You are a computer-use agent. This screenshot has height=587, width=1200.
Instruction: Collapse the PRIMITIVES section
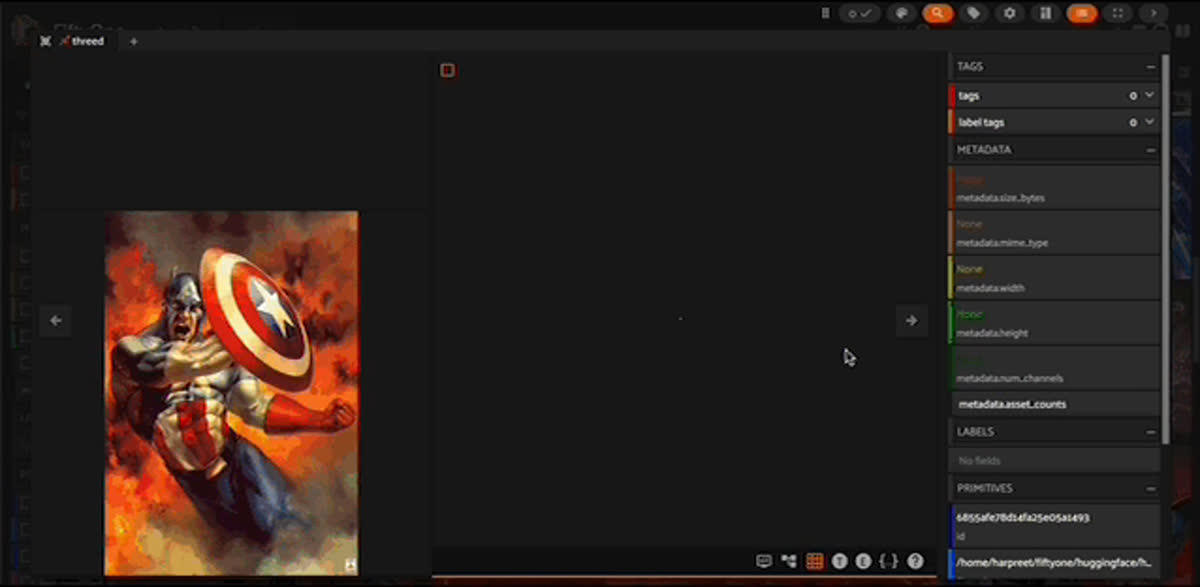(1151, 489)
